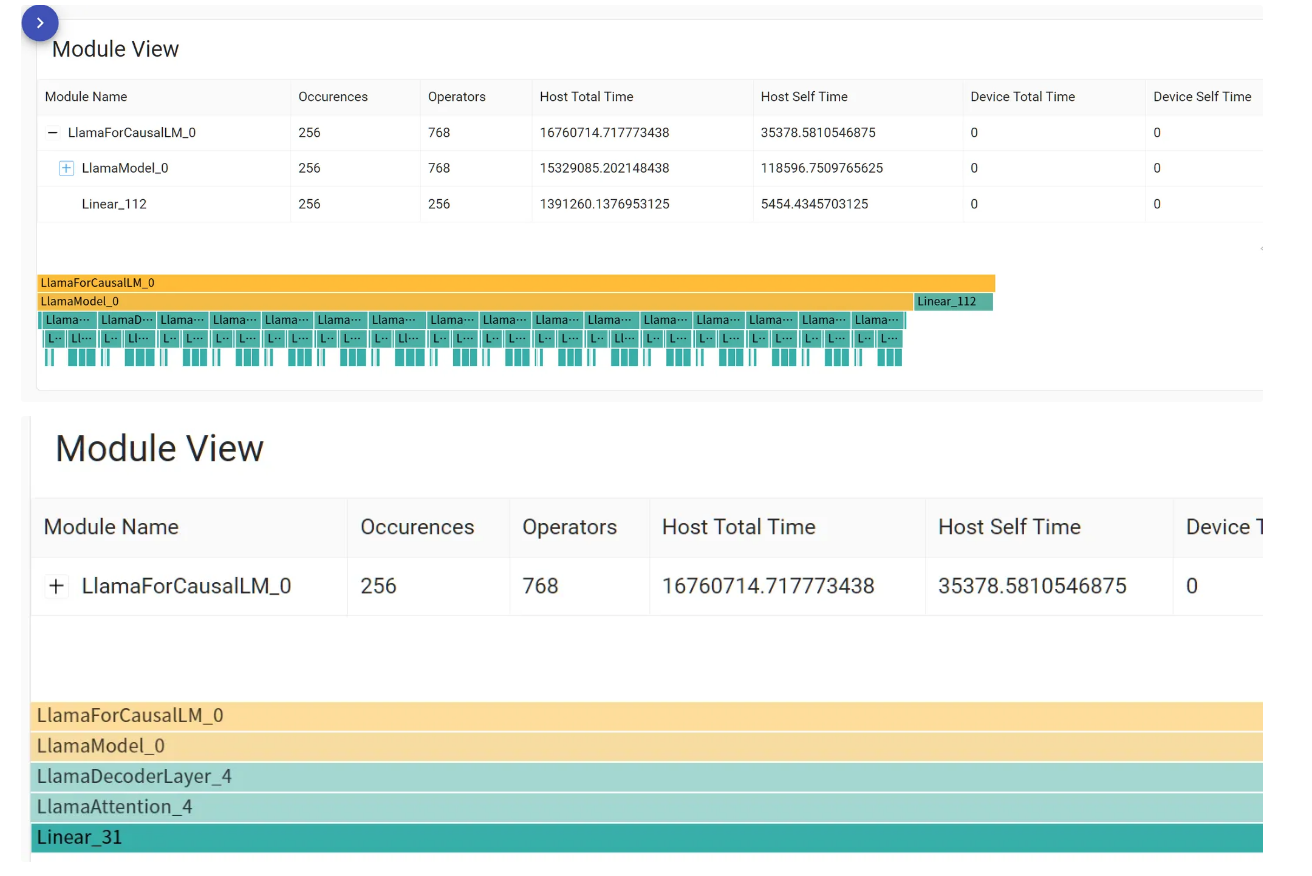Select Operators value 256 in the Linear_112 row

[439, 204]
